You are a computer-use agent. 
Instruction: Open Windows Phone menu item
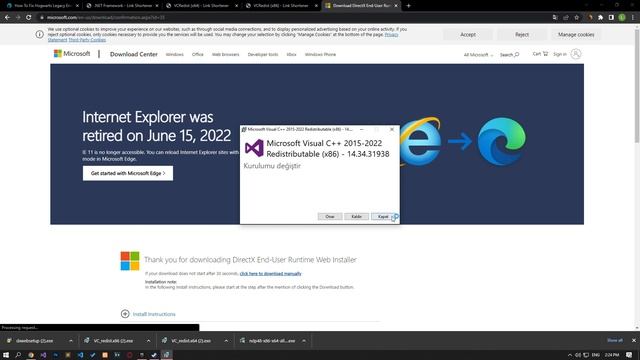[x=320, y=54]
